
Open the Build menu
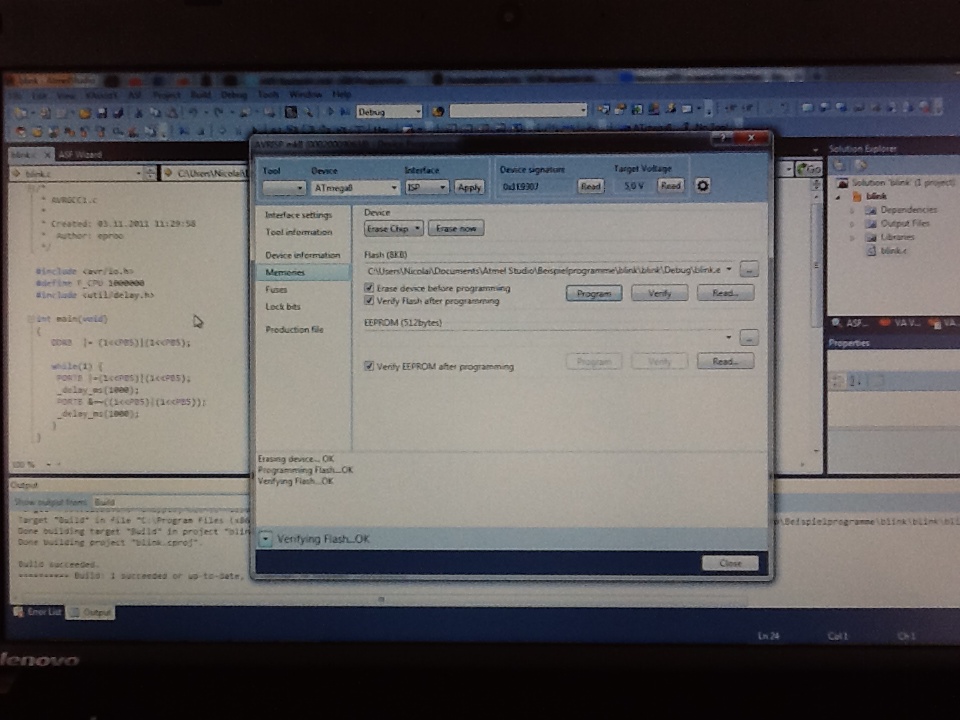pyautogui.click(x=200, y=95)
